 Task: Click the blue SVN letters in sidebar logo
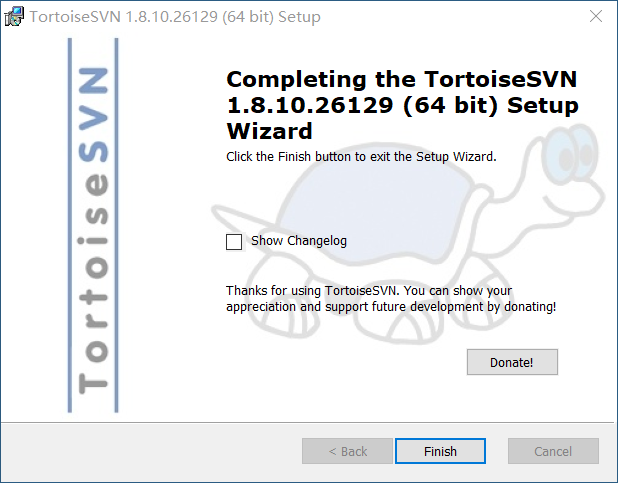[x=93, y=115]
